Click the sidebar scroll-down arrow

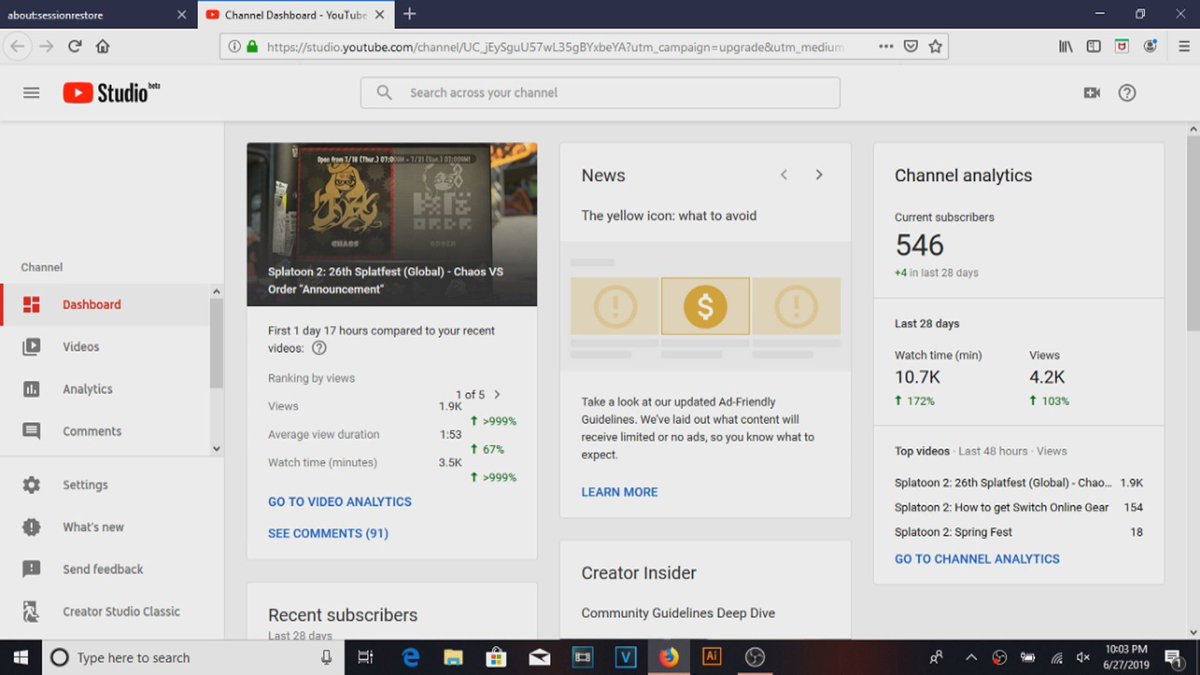pyautogui.click(x=216, y=450)
